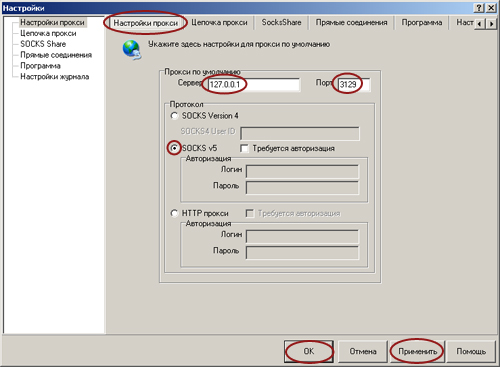Select SOCKS Share in the left tree

click(x=43, y=44)
